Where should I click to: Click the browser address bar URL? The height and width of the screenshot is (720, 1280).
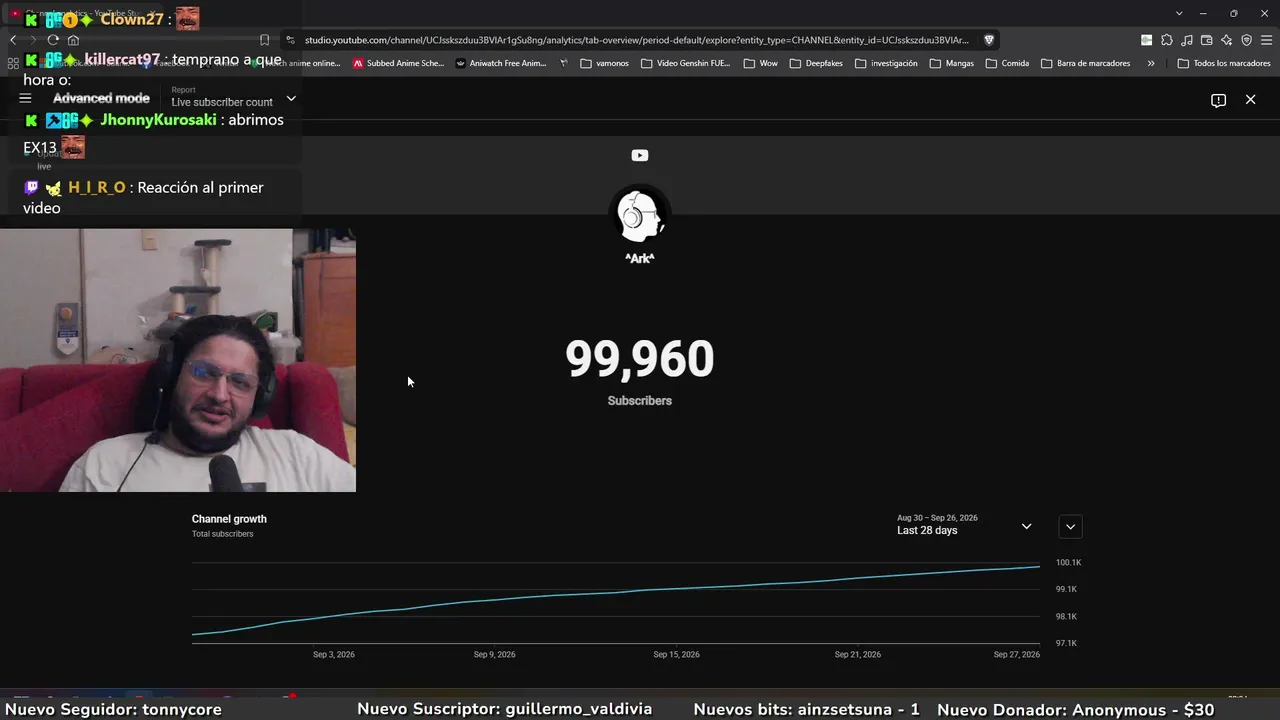(x=636, y=40)
